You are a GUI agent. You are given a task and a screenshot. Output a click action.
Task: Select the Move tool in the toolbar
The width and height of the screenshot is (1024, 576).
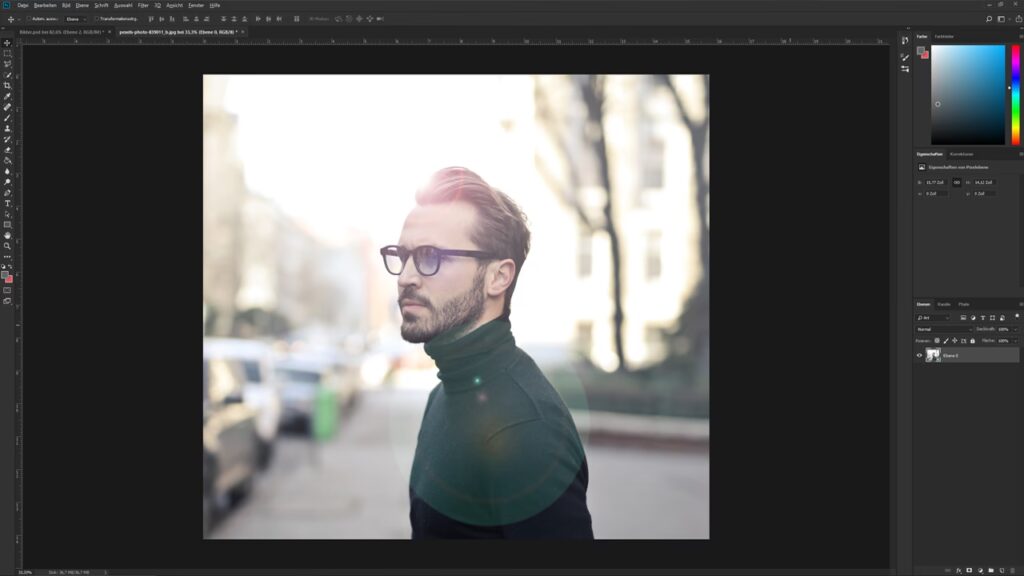click(x=7, y=43)
